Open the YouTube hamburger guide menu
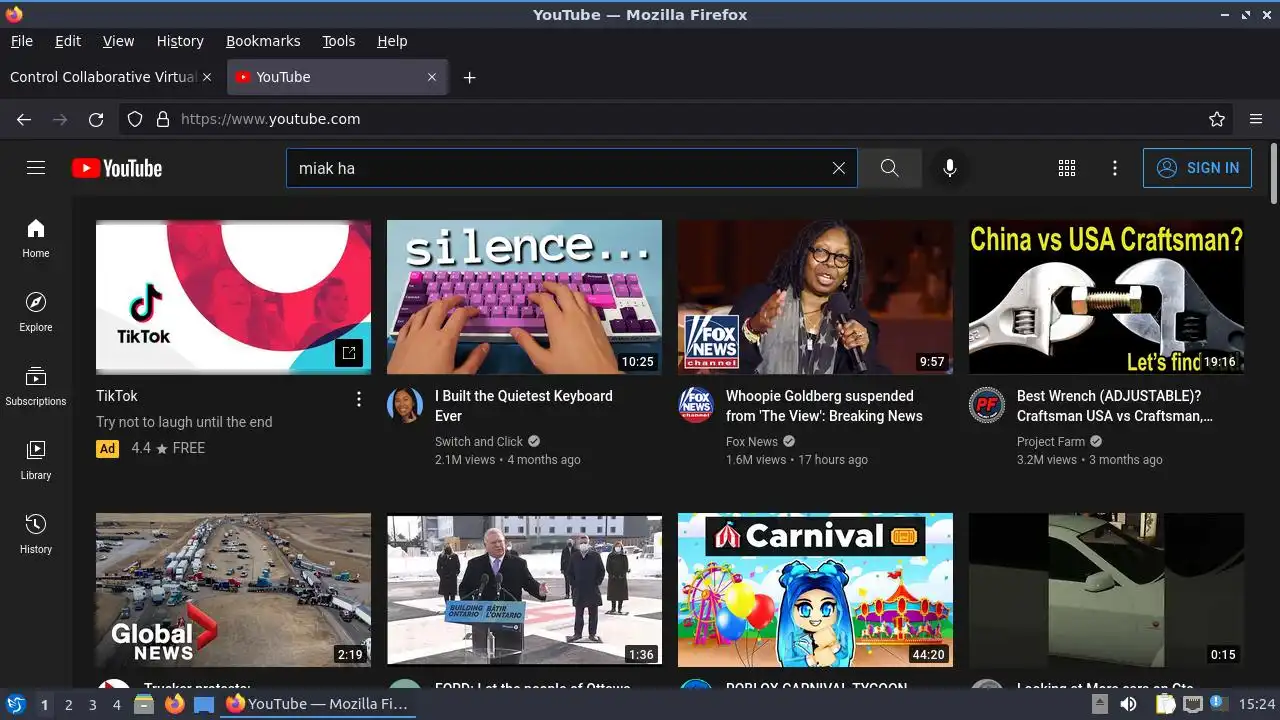The height and width of the screenshot is (720, 1280). pyautogui.click(x=36, y=168)
